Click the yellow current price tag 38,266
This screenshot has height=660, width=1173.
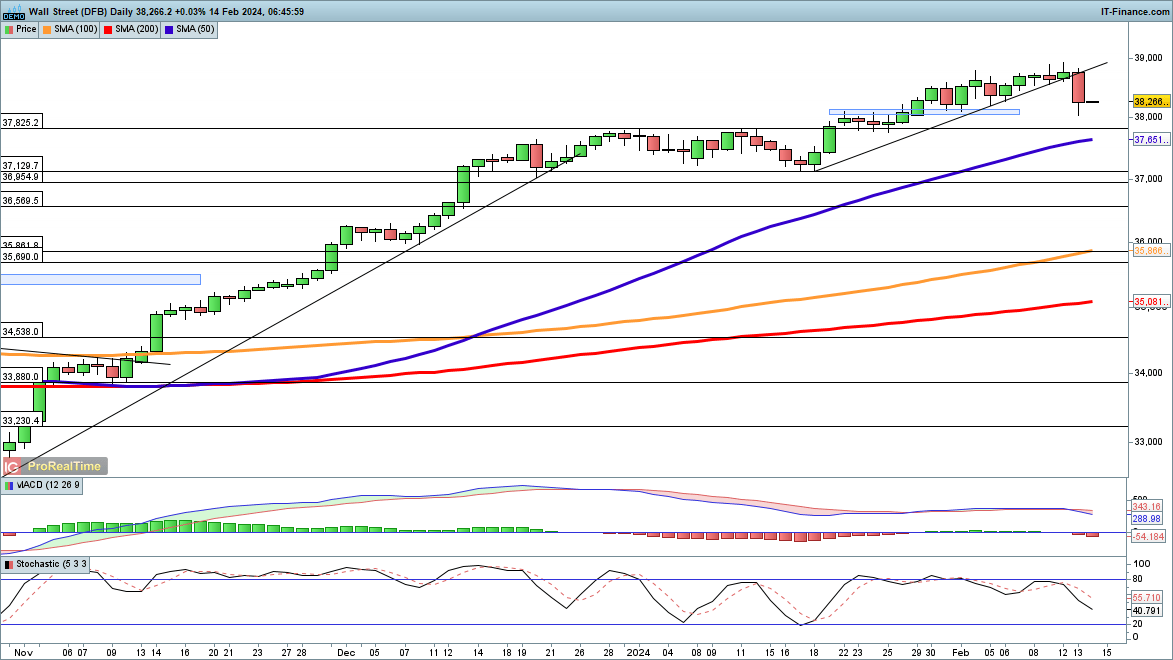[1151, 102]
